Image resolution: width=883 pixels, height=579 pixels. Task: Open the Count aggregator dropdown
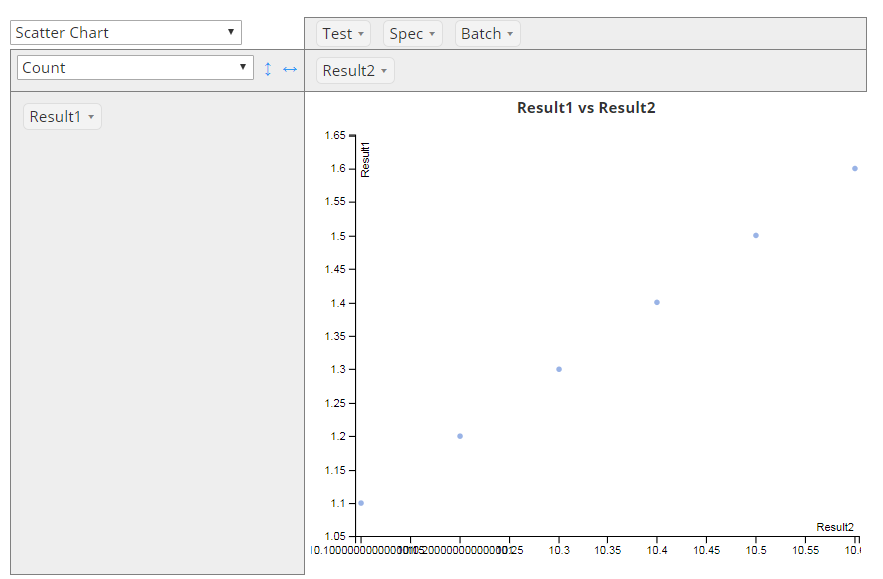coord(135,68)
